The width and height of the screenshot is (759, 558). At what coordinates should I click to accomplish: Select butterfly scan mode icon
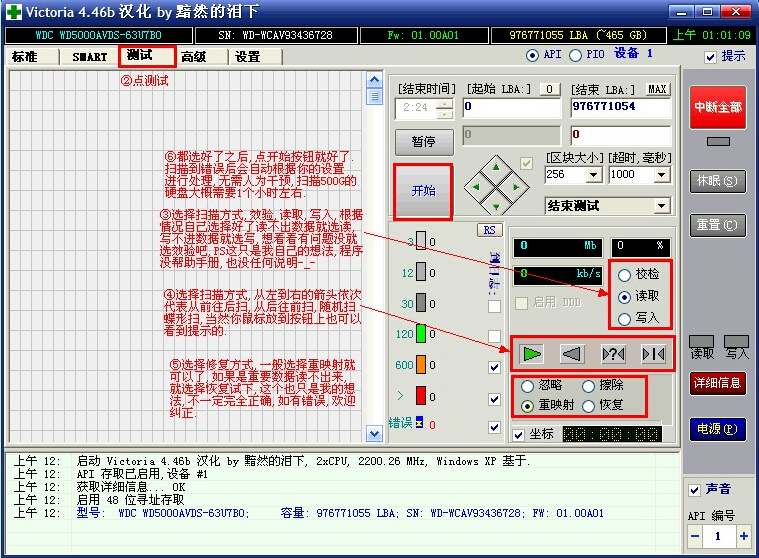tap(653, 354)
